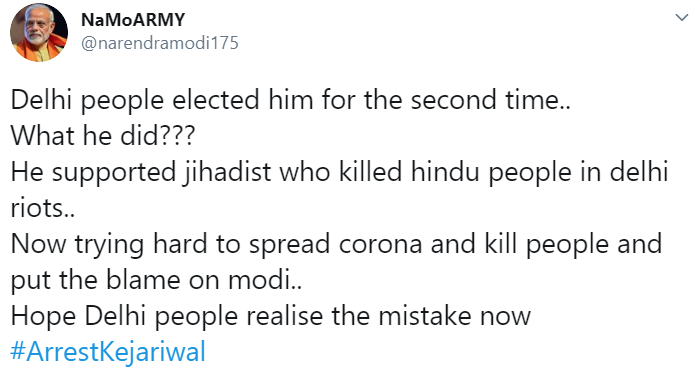Click the line 'Hope Delhi people realise the mistake now'
699x368 pixels.
point(271,316)
